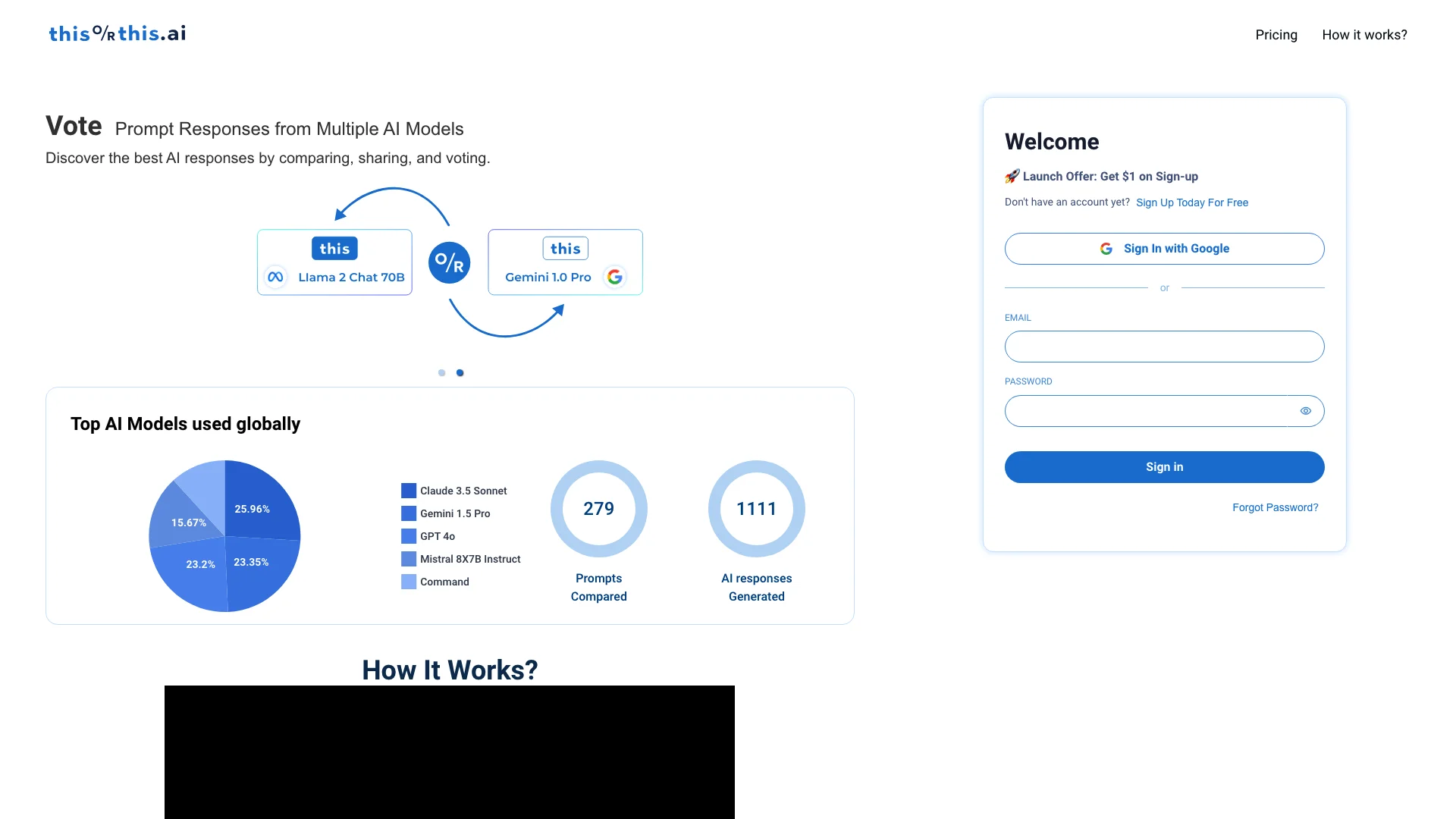Click the first carousel dot indicator
The image size is (1456, 819).
click(x=440, y=372)
